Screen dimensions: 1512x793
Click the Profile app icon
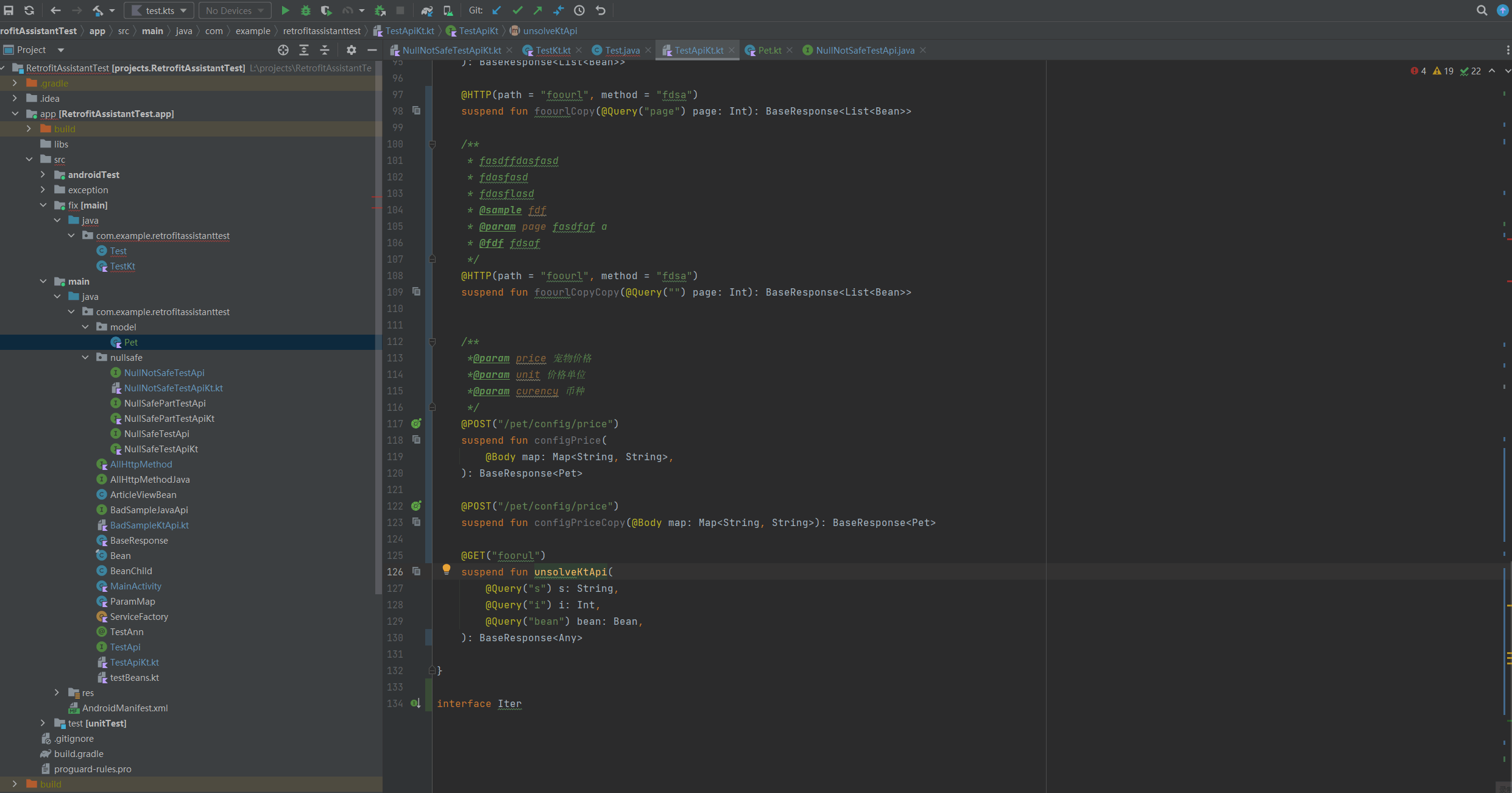pos(347,10)
